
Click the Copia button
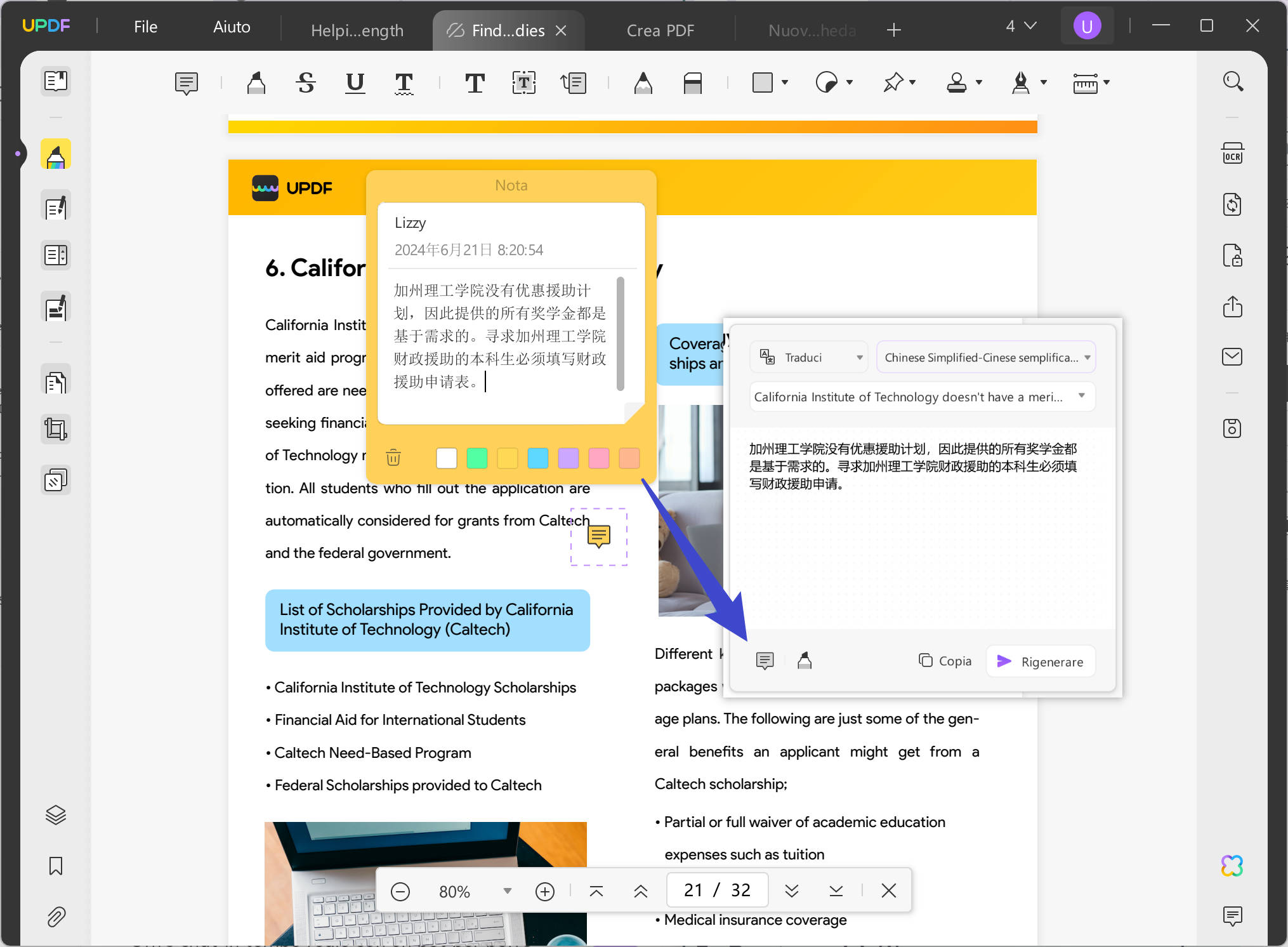[945, 661]
